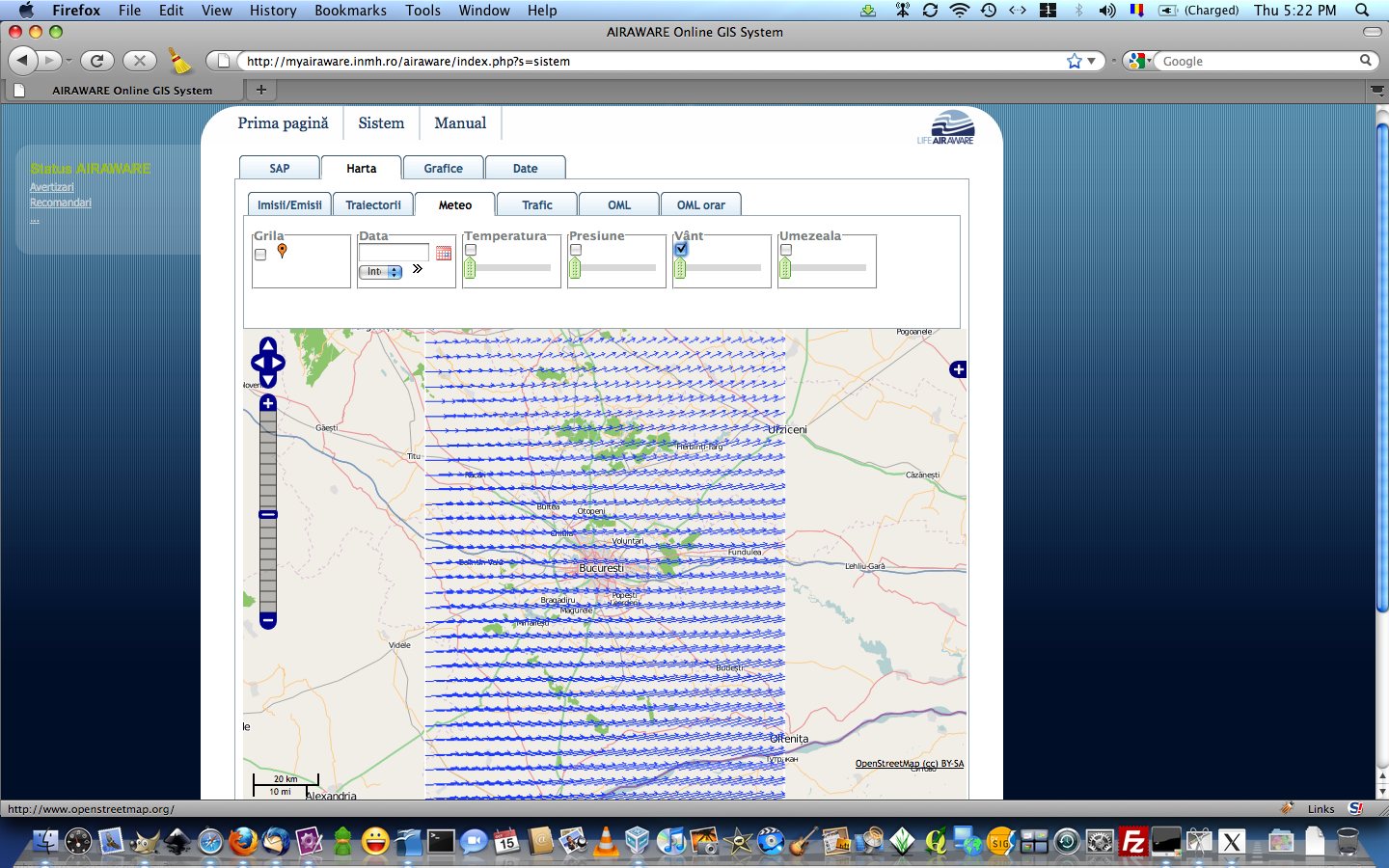This screenshot has width=1389, height=868.
Task: Open FileZilla from the Dock
Action: click(1132, 842)
